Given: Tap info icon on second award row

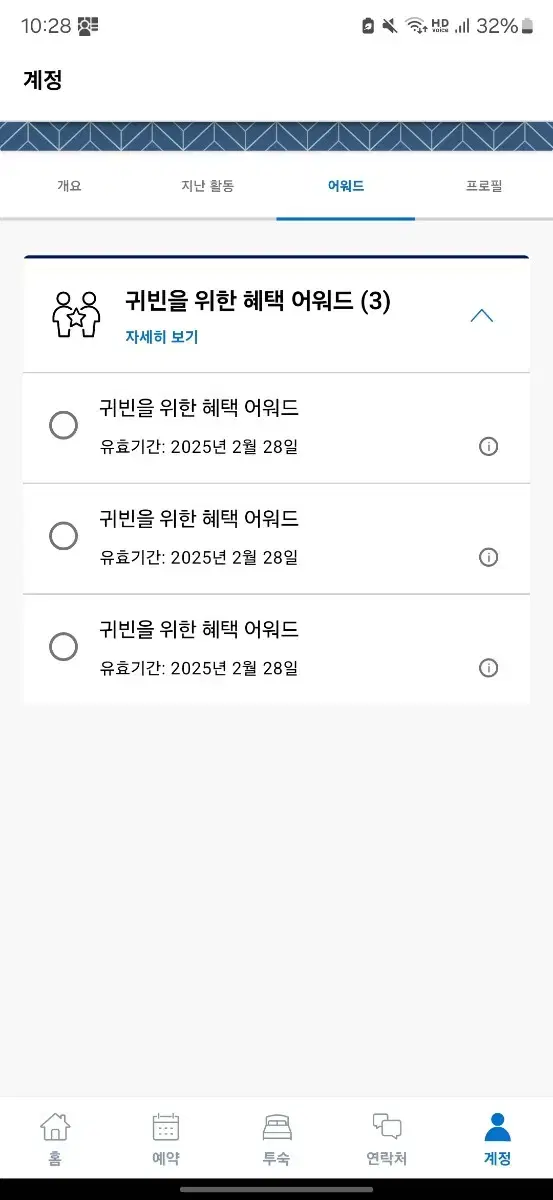Looking at the screenshot, I should 488,557.
